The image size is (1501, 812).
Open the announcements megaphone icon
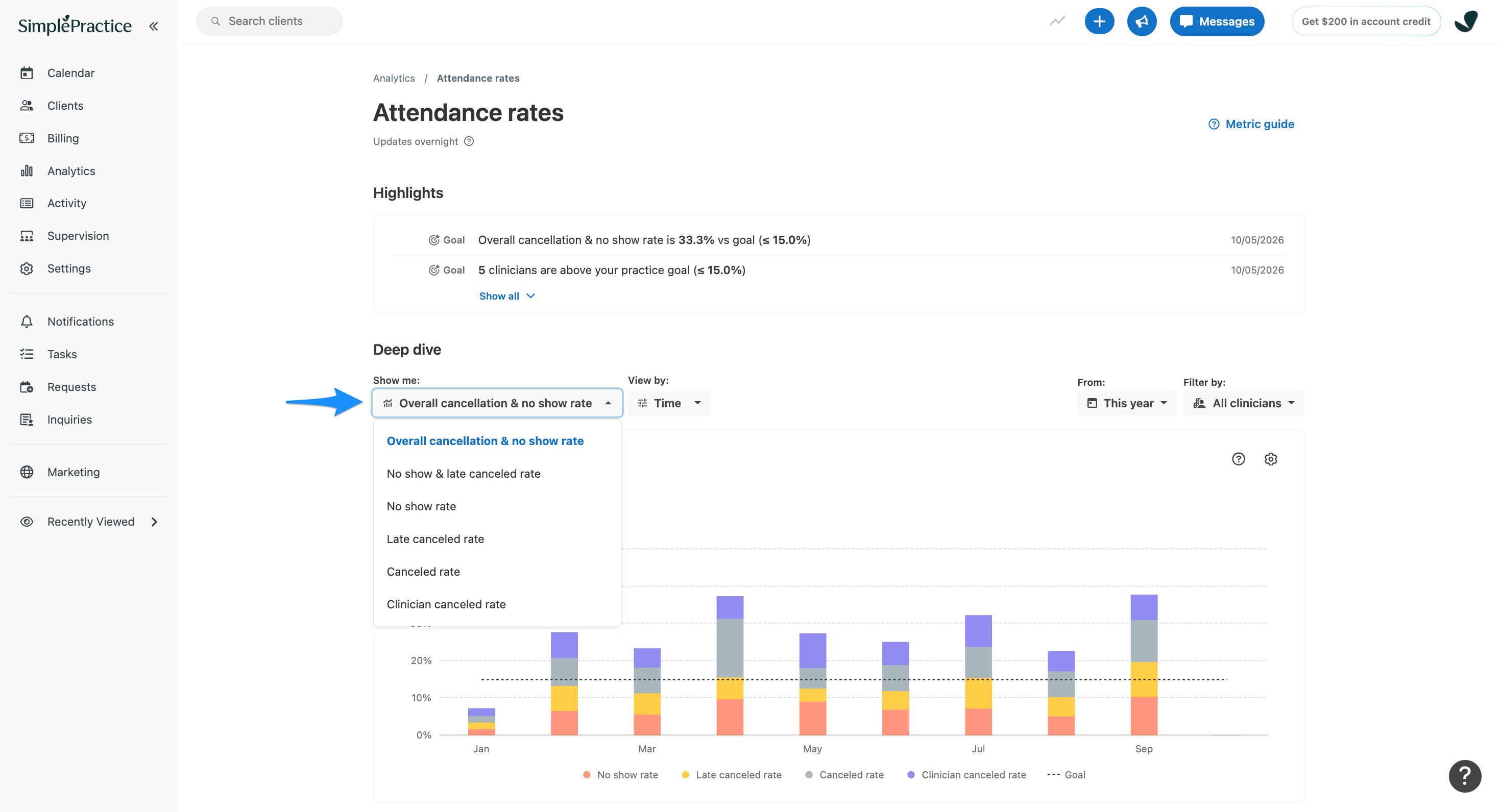[x=1142, y=21]
